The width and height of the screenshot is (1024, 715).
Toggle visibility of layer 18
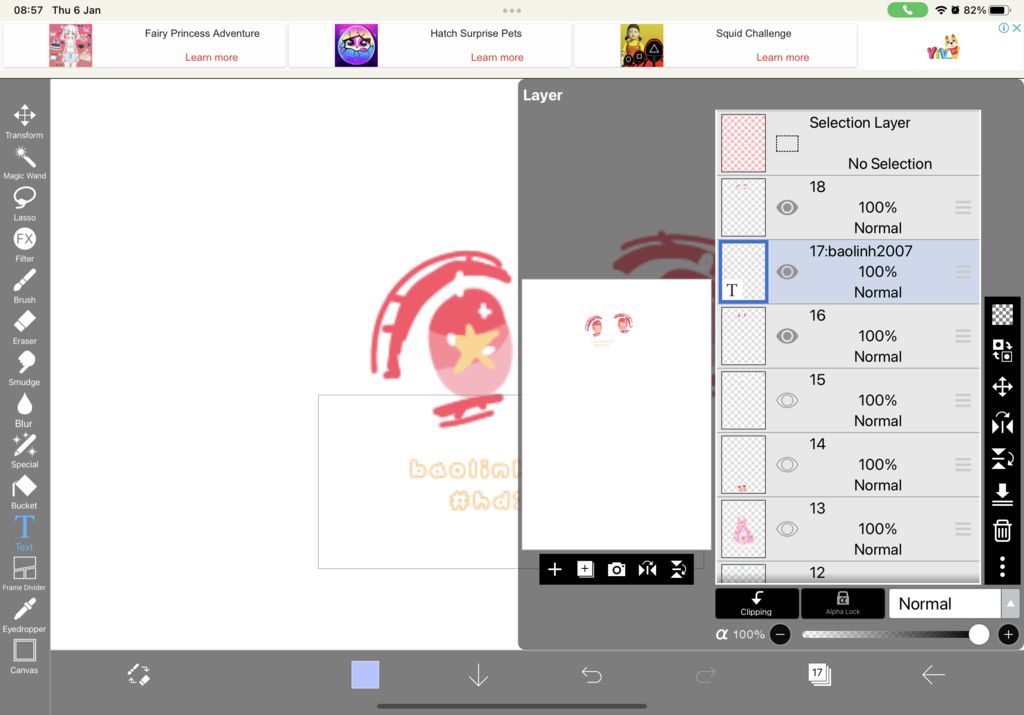pyautogui.click(x=787, y=208)
